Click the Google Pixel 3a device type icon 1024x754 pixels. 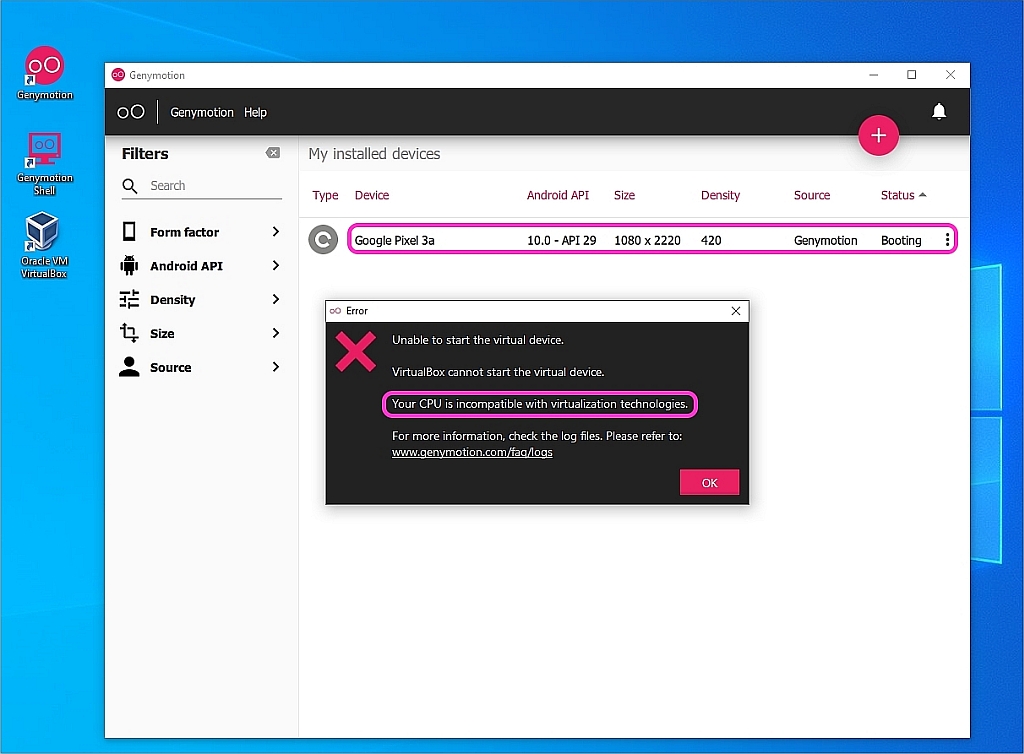(323, 240)
